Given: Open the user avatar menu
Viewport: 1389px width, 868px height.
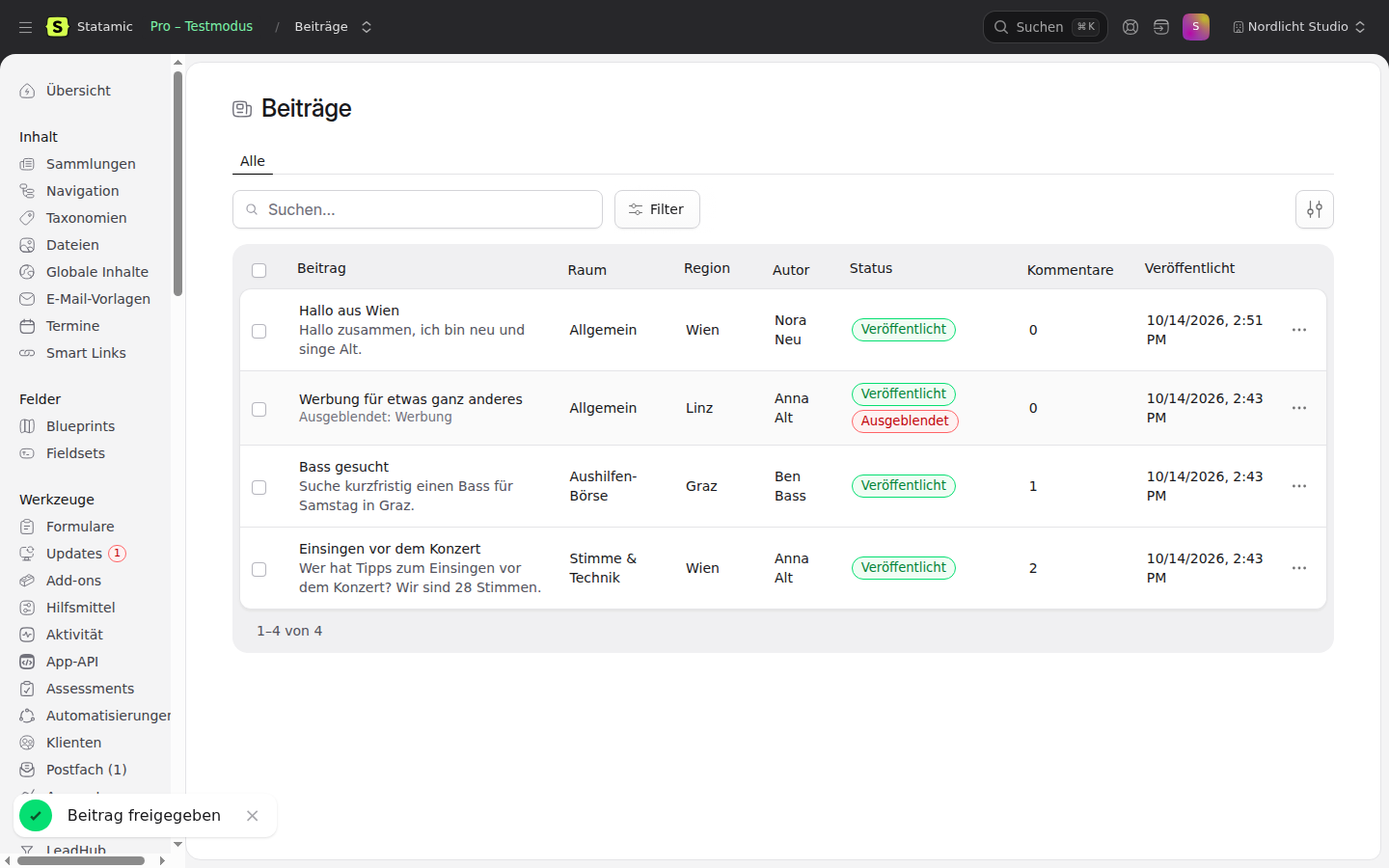Looking at the screenshot, I should [x=1196, y=27].
